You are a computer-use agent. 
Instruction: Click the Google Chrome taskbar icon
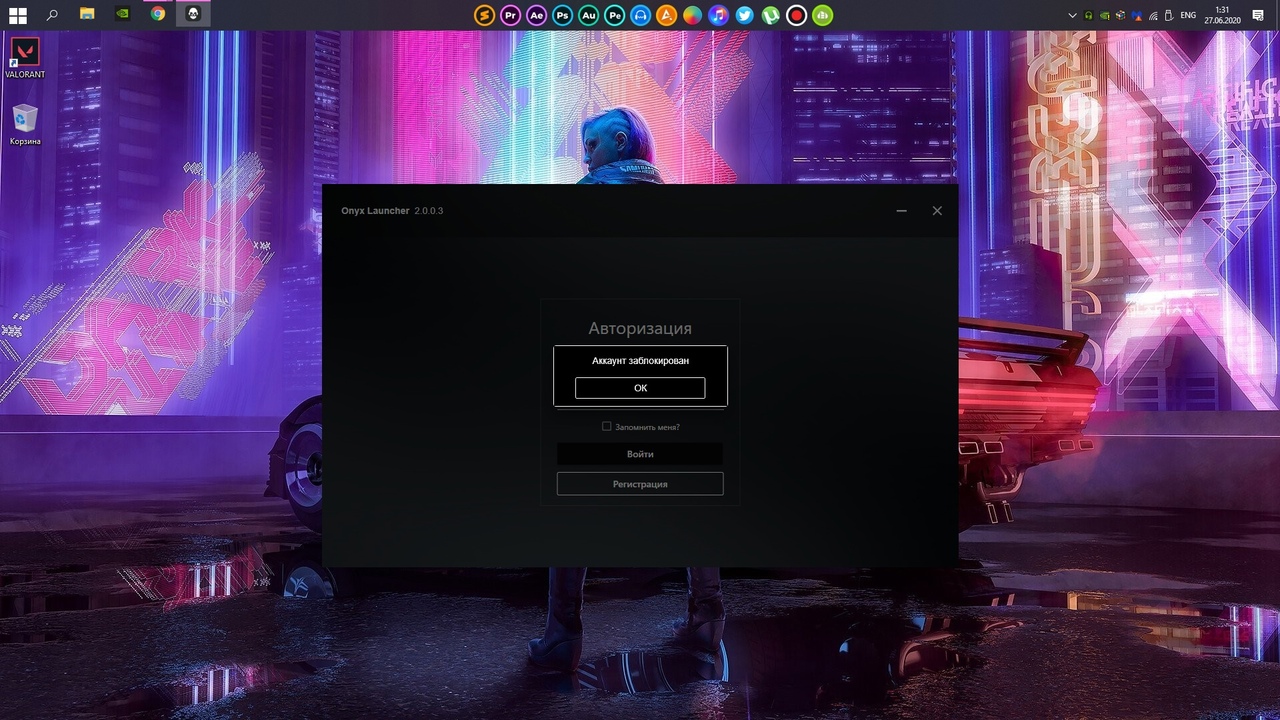158,15
